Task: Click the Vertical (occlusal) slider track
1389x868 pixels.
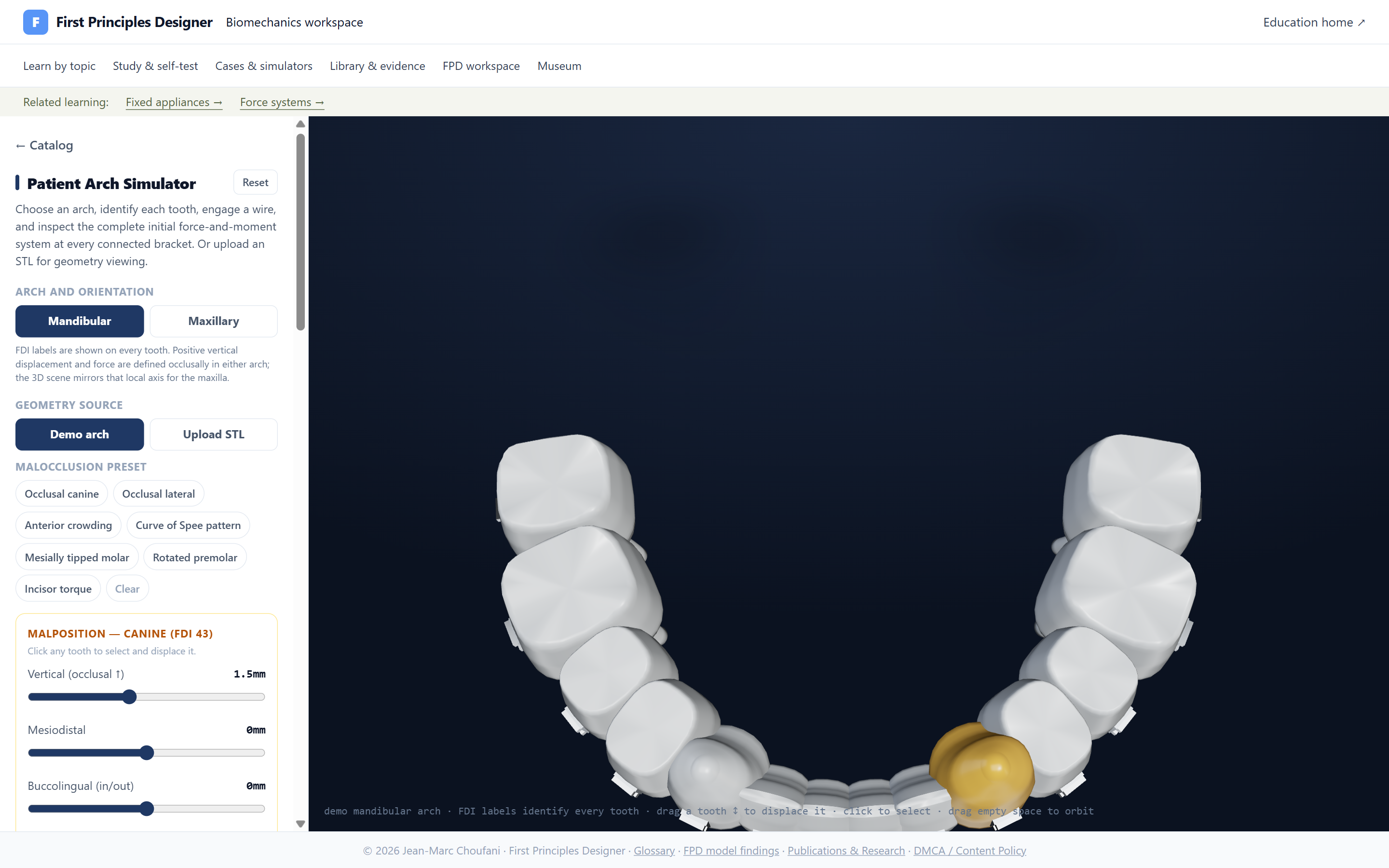Action: [146, 697]
